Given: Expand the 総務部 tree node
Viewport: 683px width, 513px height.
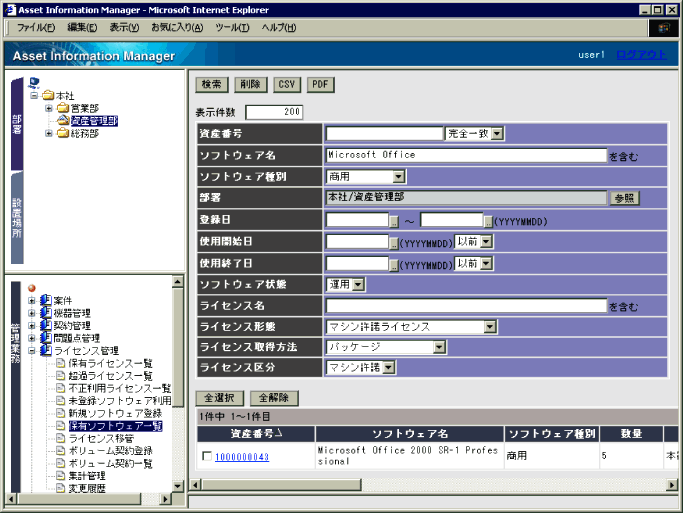Looking at the screenshot, I should tap(49, 133).
